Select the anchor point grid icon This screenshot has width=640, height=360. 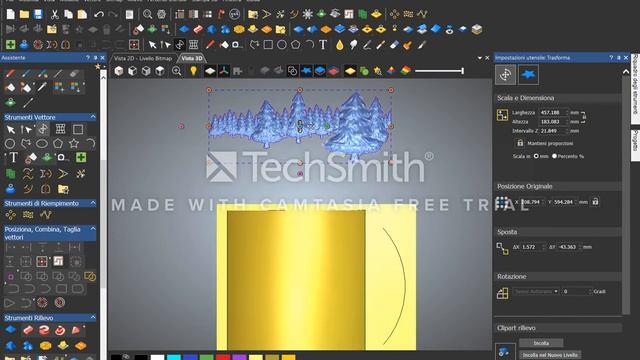[502, 202]
